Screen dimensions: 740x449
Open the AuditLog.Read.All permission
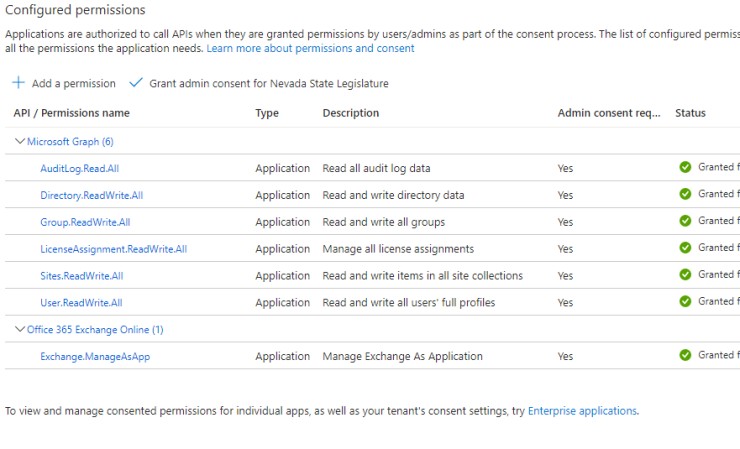[79, 169]
